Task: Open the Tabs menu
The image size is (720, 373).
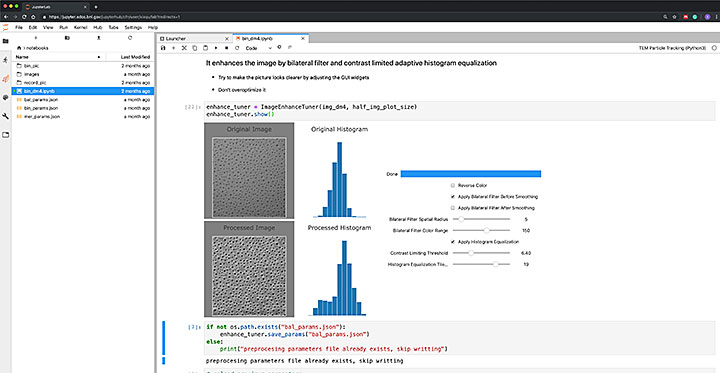Action: click(x=113, y=28)
